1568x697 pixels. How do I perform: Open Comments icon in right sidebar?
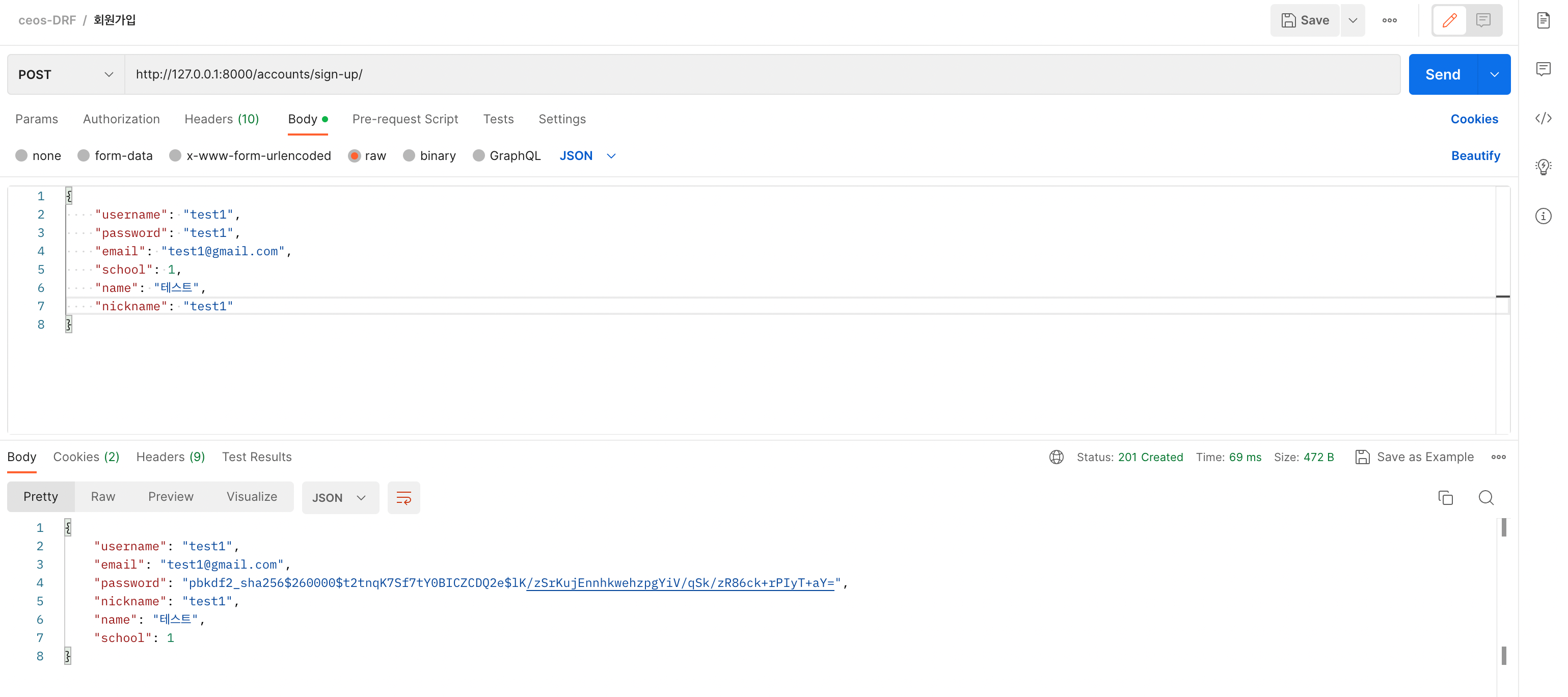click(1543, 69)
